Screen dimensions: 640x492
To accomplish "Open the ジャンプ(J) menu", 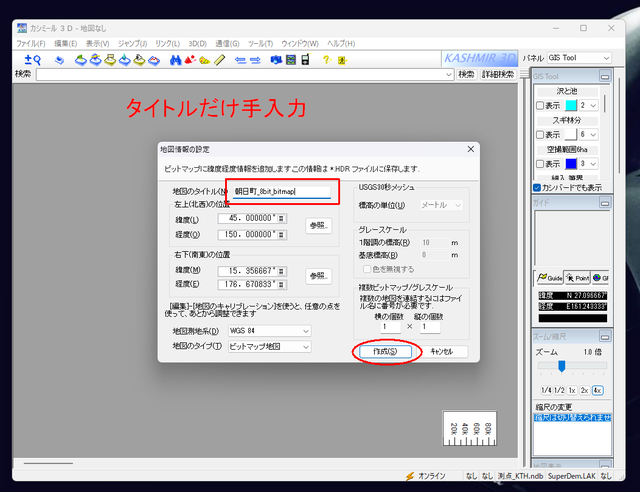I will coord(132,43).
